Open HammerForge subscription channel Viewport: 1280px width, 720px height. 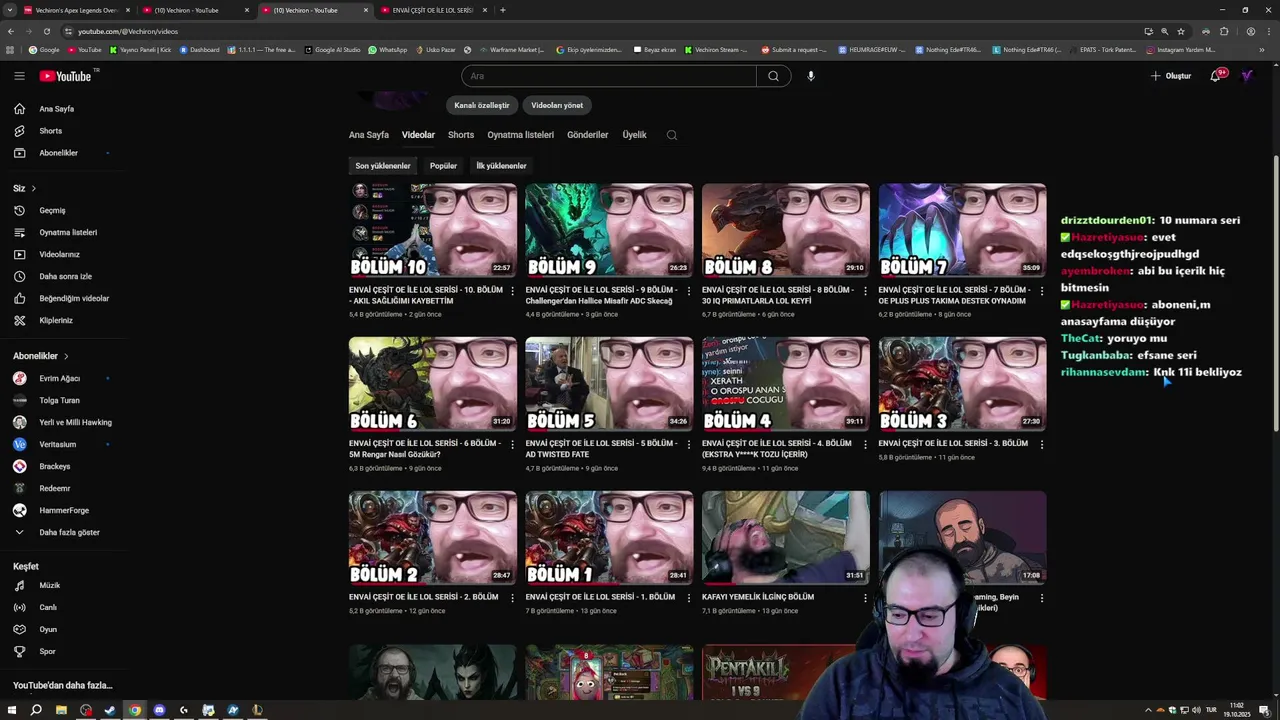(x=62, y=510)
